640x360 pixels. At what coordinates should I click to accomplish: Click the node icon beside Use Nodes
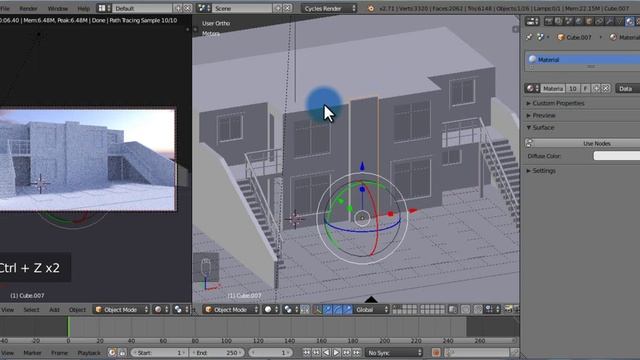coord(529,143)
